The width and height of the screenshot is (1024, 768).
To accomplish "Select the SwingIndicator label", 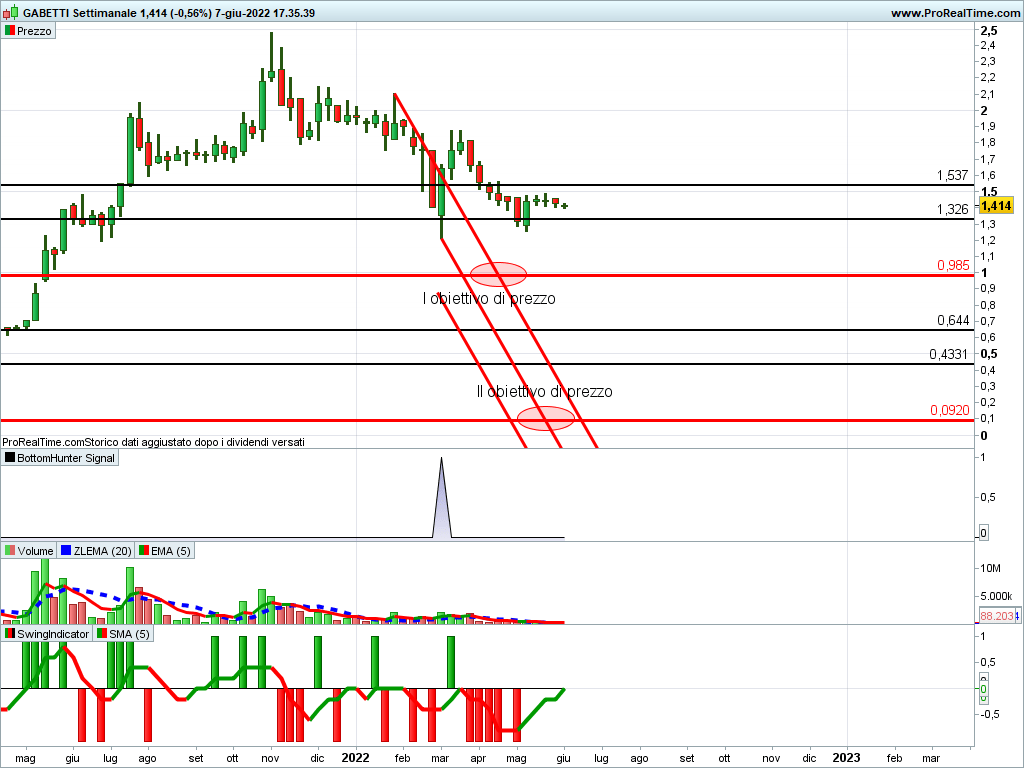I will click(x=53, y=634).
